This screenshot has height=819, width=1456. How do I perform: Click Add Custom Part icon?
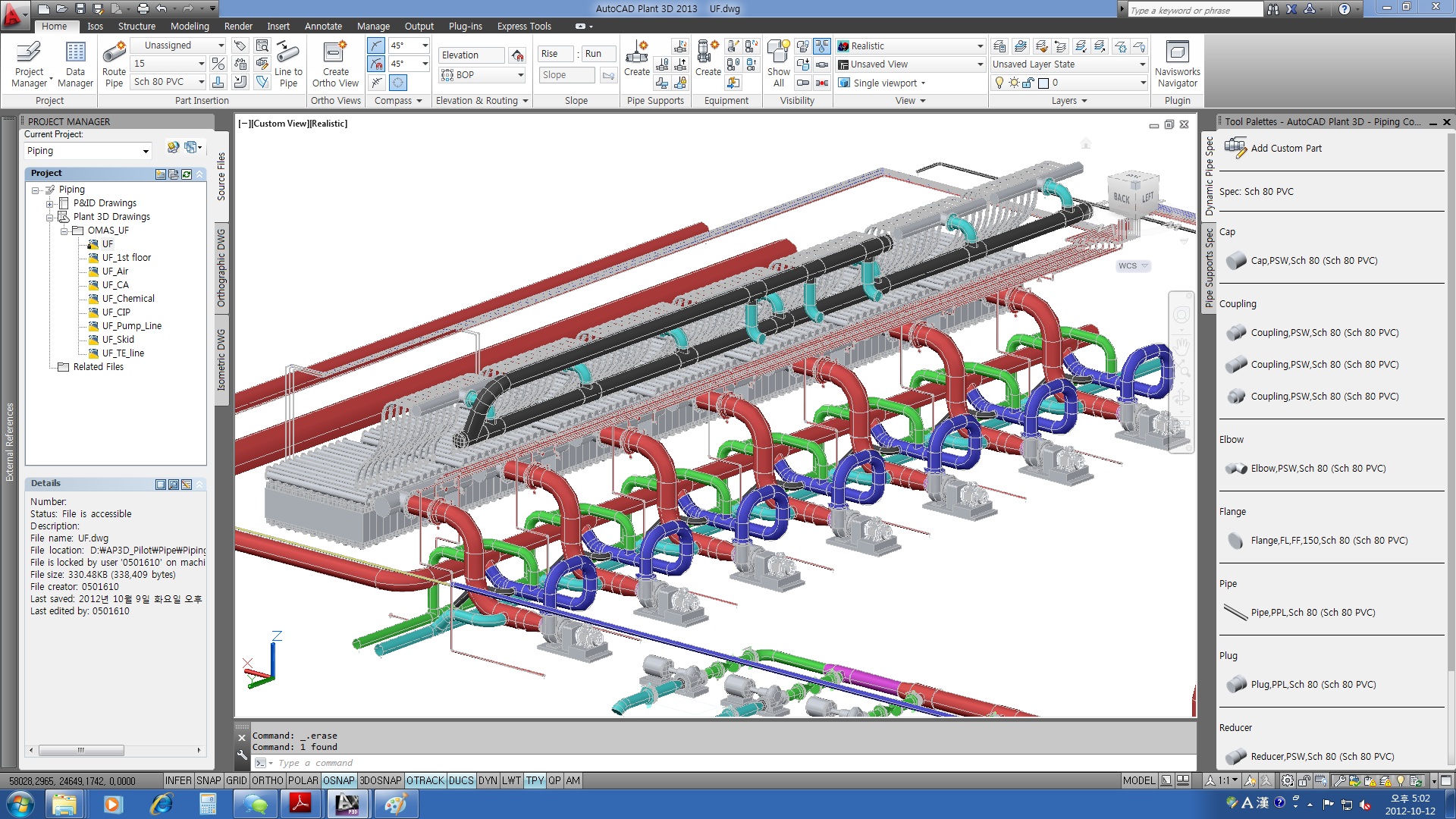click(x=1235, y=148)
